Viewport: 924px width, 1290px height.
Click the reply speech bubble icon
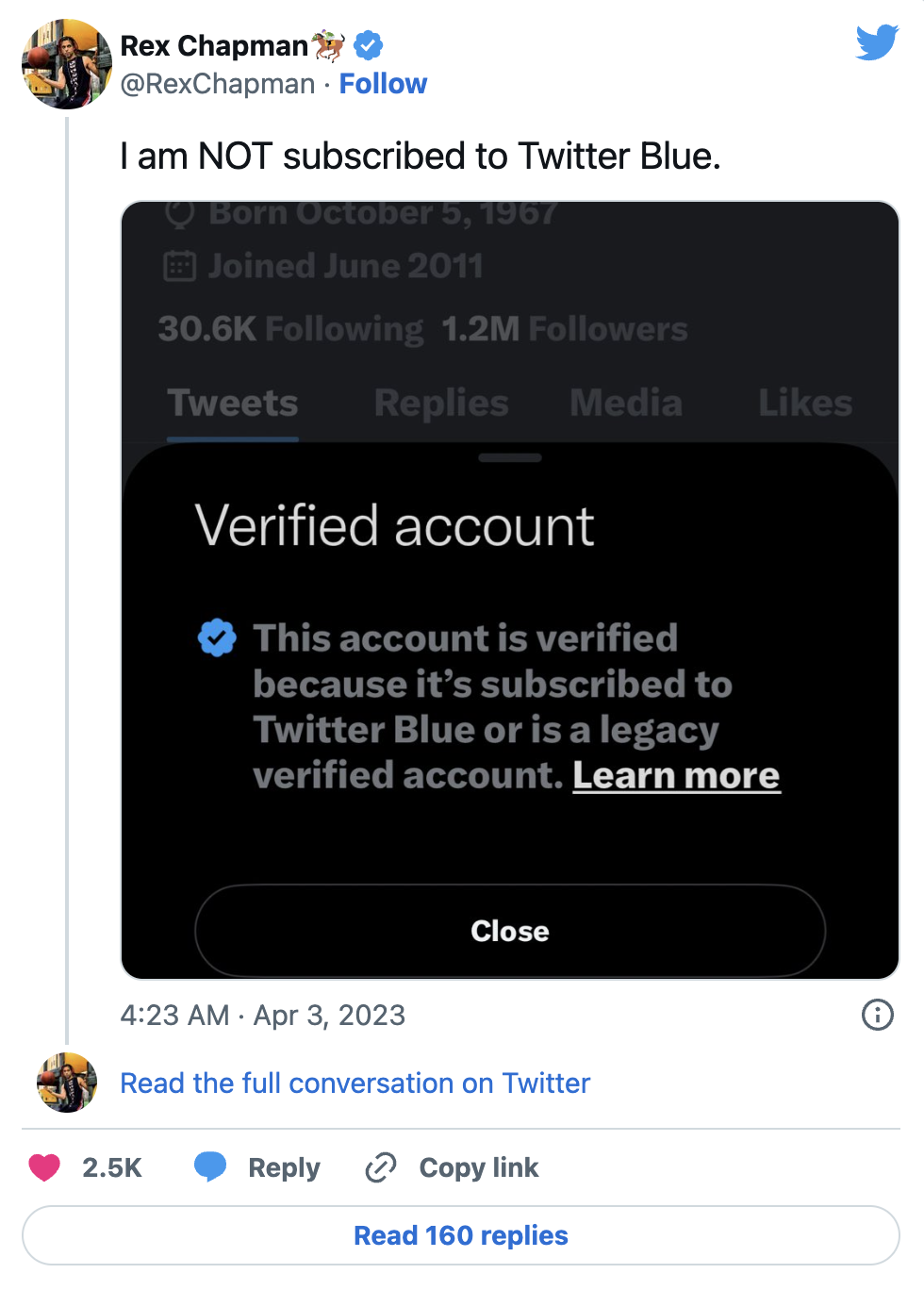tap(210, 1166)
